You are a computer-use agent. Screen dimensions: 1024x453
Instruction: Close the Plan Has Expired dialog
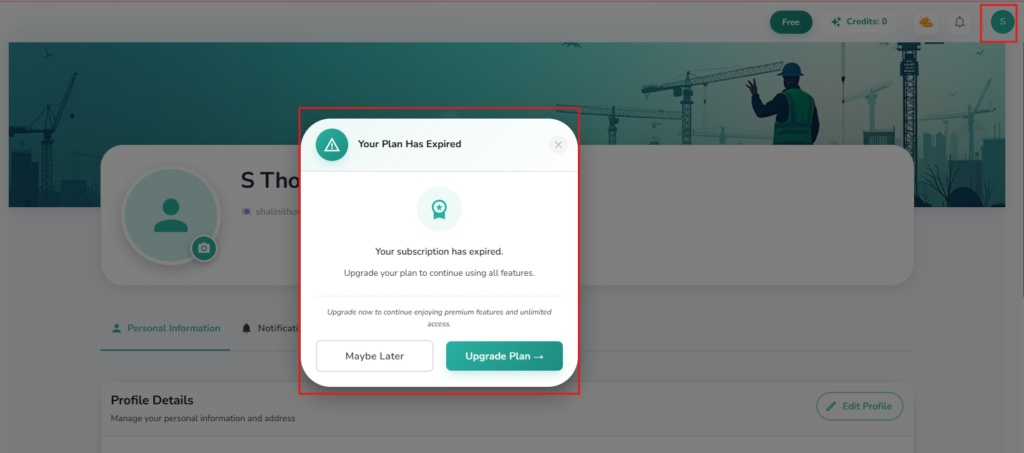(558, 145)
